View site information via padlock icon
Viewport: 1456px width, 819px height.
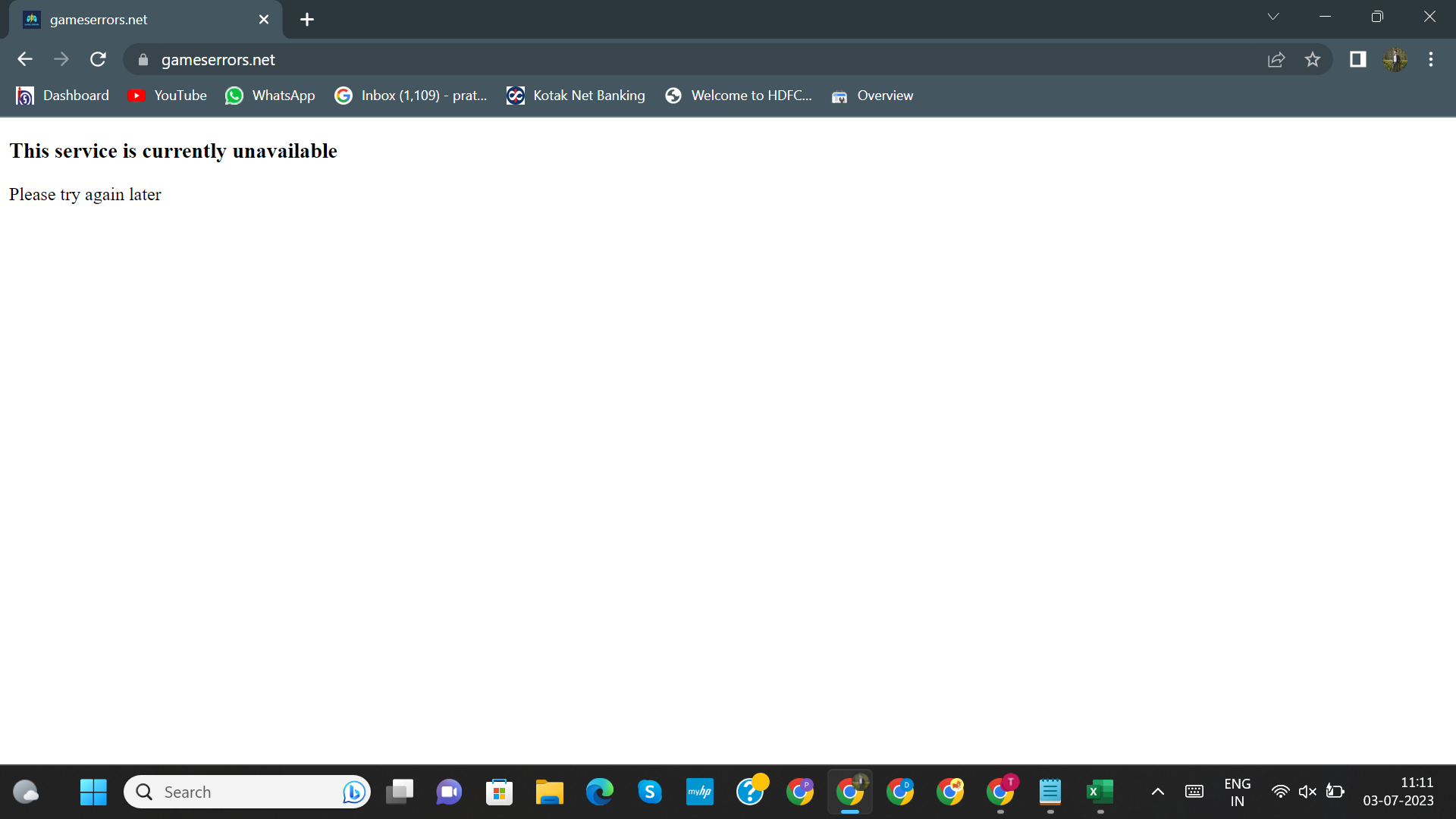143,59
